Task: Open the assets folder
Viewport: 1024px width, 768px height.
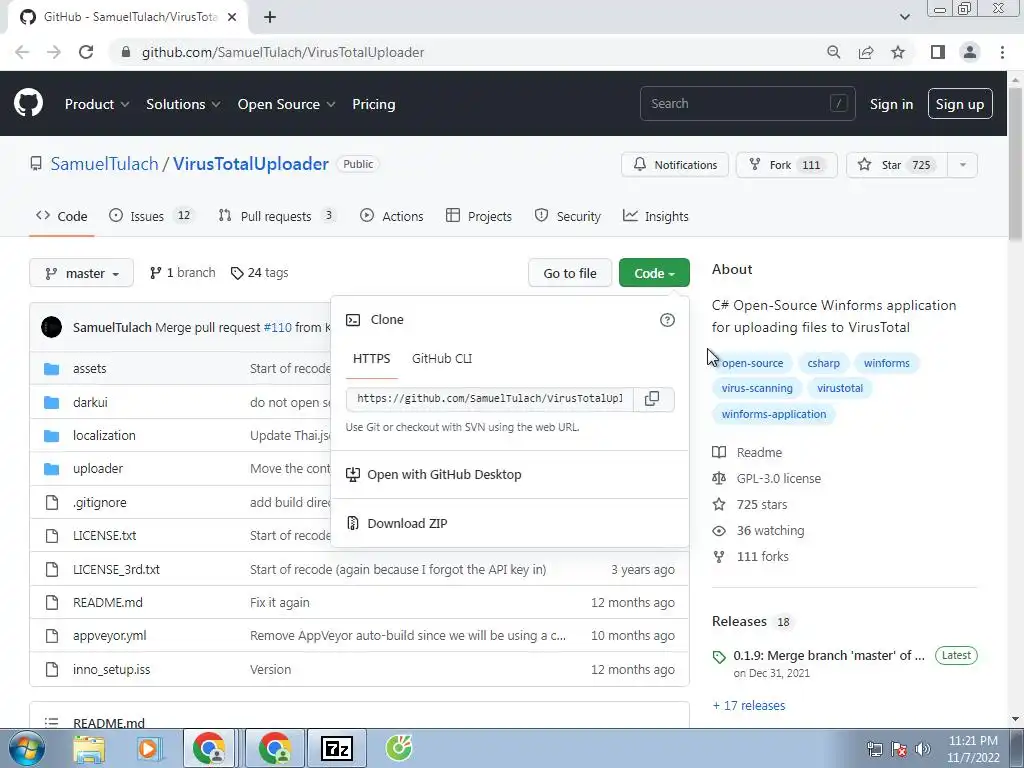Action: click(89, 368)
